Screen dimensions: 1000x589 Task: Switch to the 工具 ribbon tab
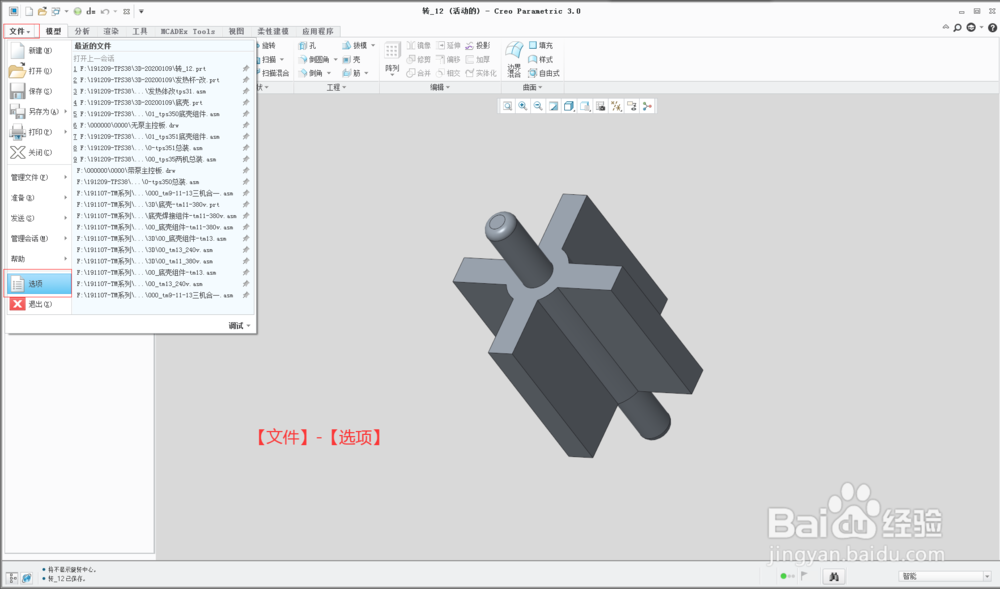coord(140,31)
